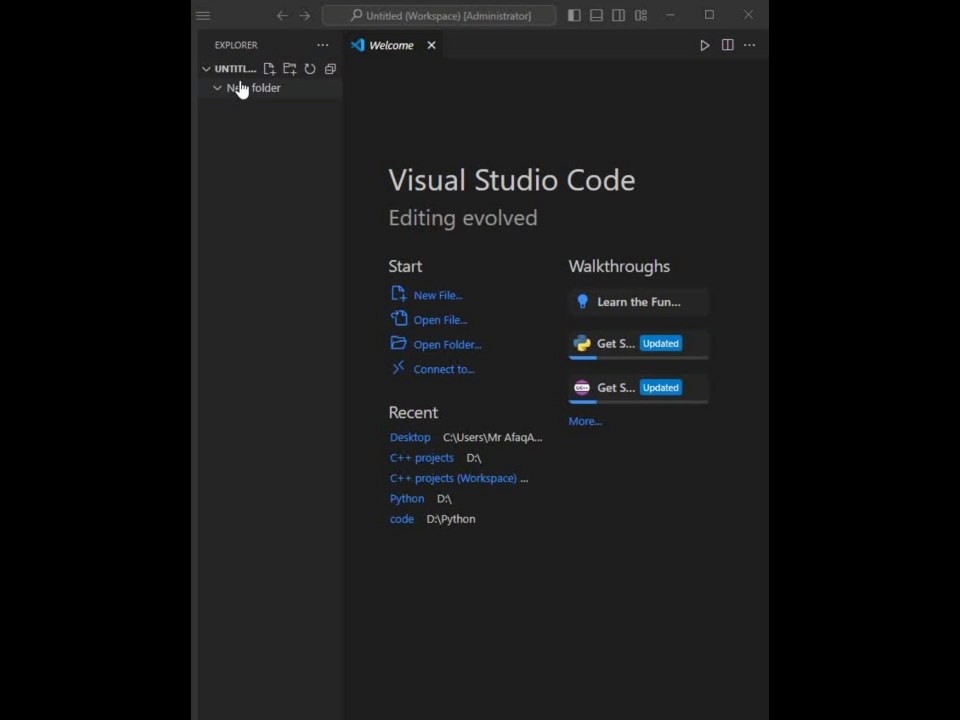Click the lightbulb walkthrough icon
The image size is (960, 720).
coord(582,301)
